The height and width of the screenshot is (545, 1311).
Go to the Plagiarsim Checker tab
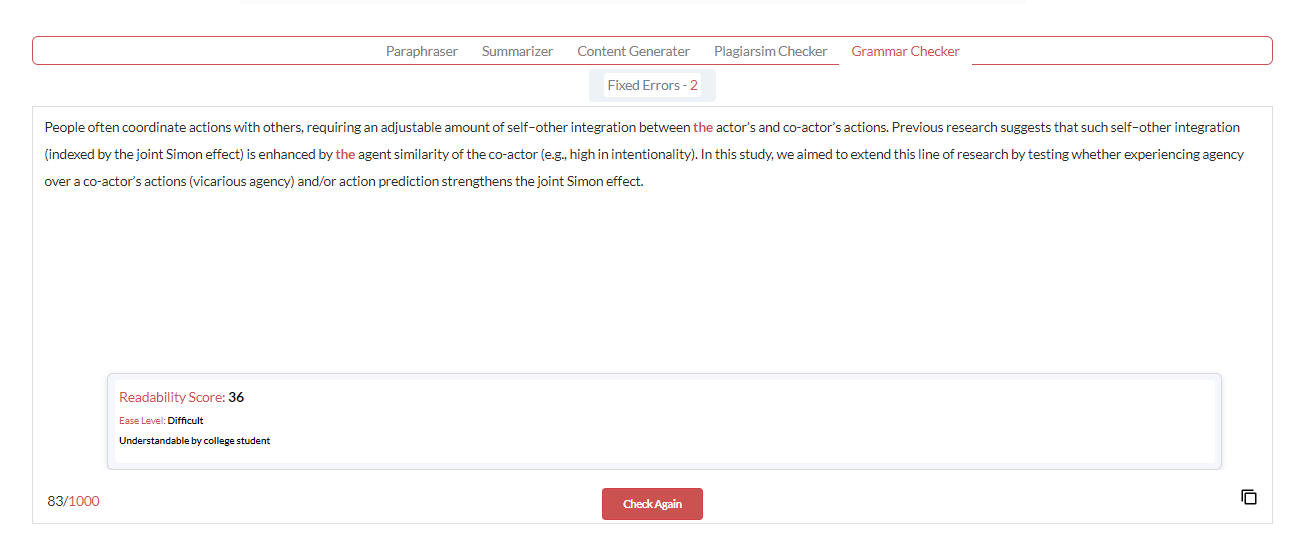click(x=770, y=51)
